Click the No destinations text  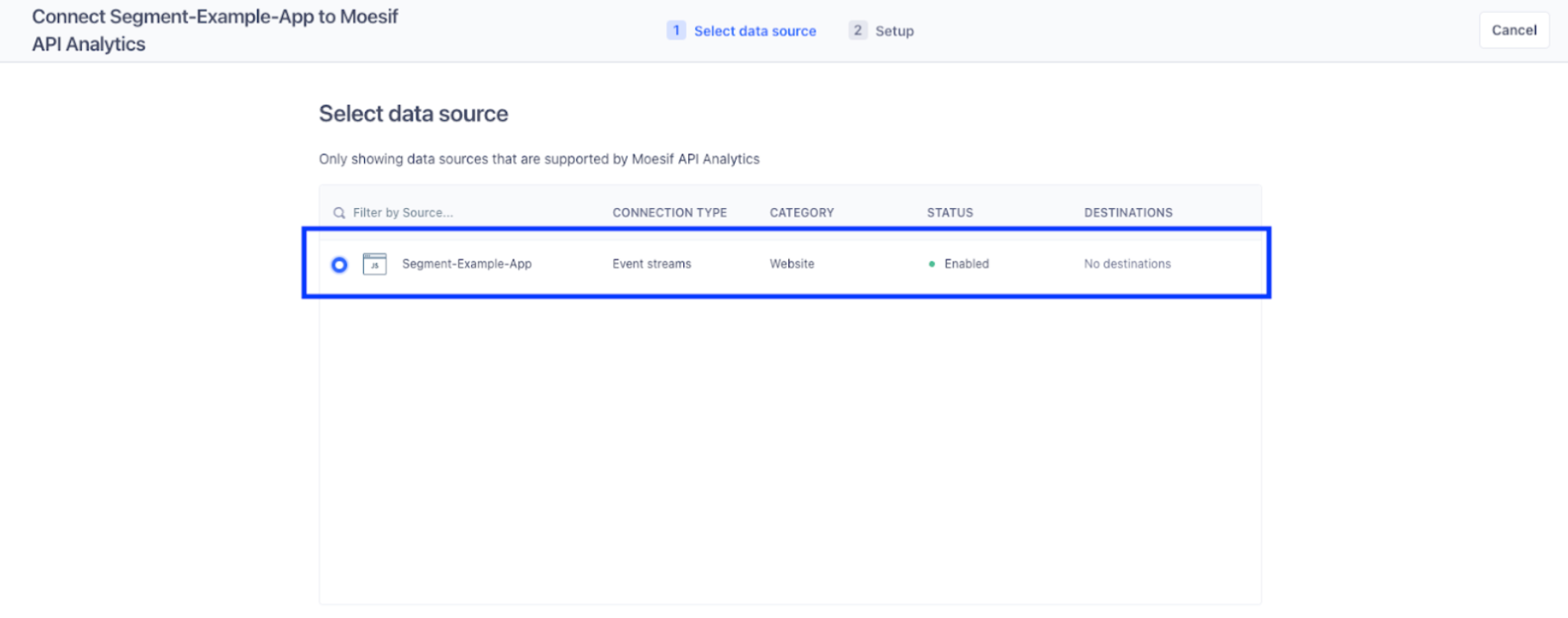click(1127, 264)
